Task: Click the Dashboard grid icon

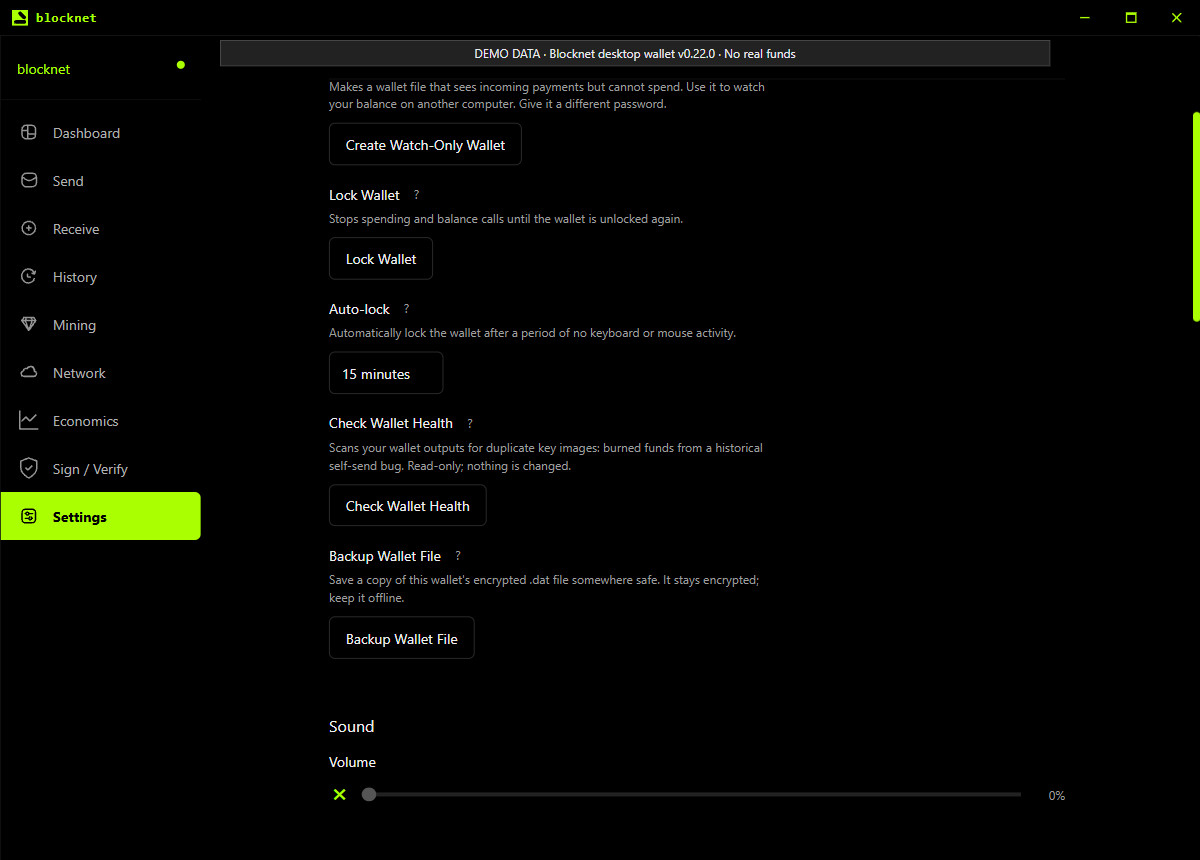Action: pos(29,133)
